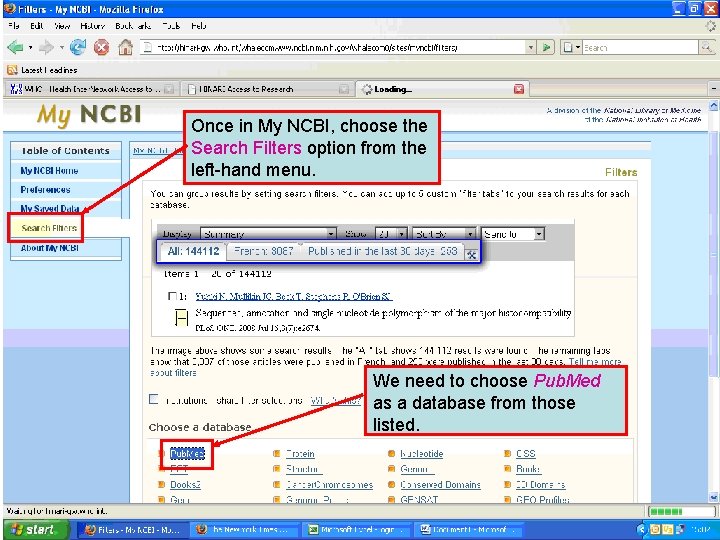This screenshot has width=720, height=540.
Task: Choose the CancerChromosomes database
Action: pyautogui.click(x=329, y=484)
